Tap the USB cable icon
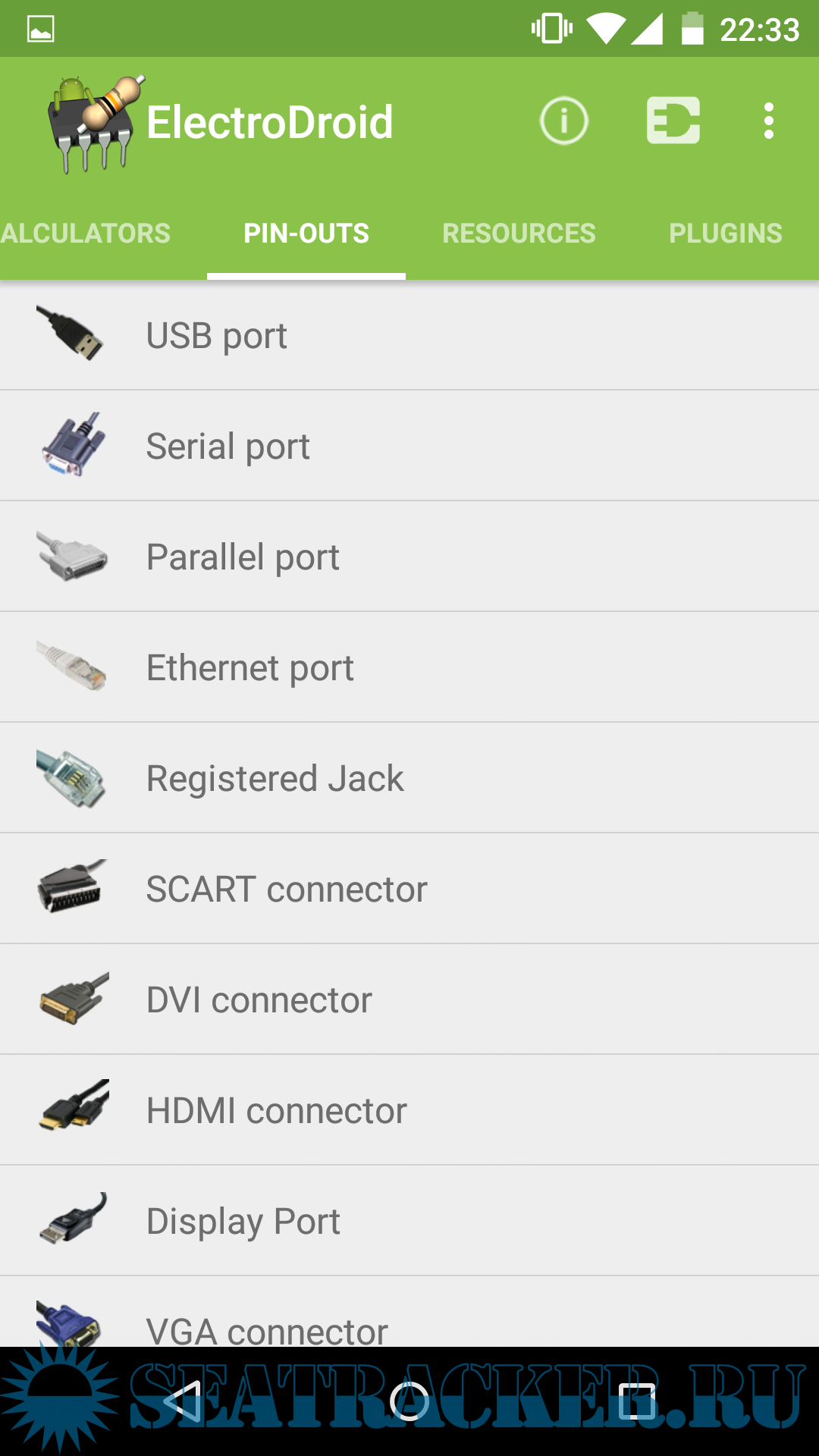Viewport: 819px width, 1456px height. pyautogui.click(x=71, y=334)
